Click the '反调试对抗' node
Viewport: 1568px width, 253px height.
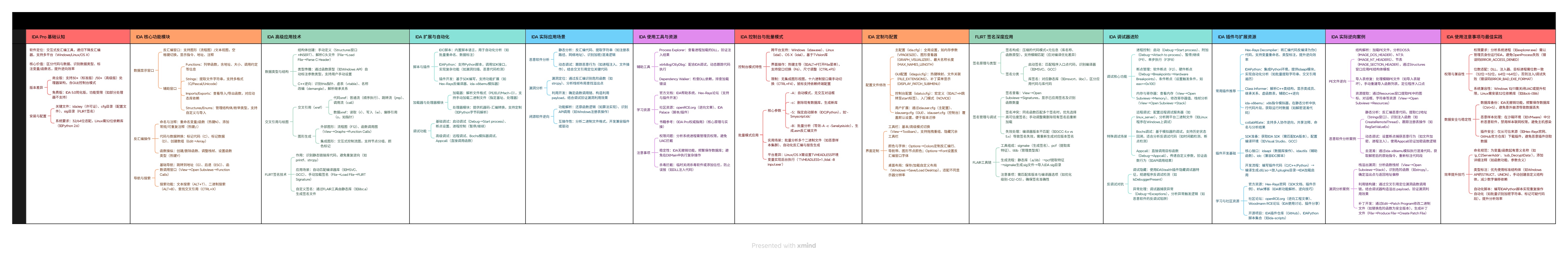(1115, 184)
